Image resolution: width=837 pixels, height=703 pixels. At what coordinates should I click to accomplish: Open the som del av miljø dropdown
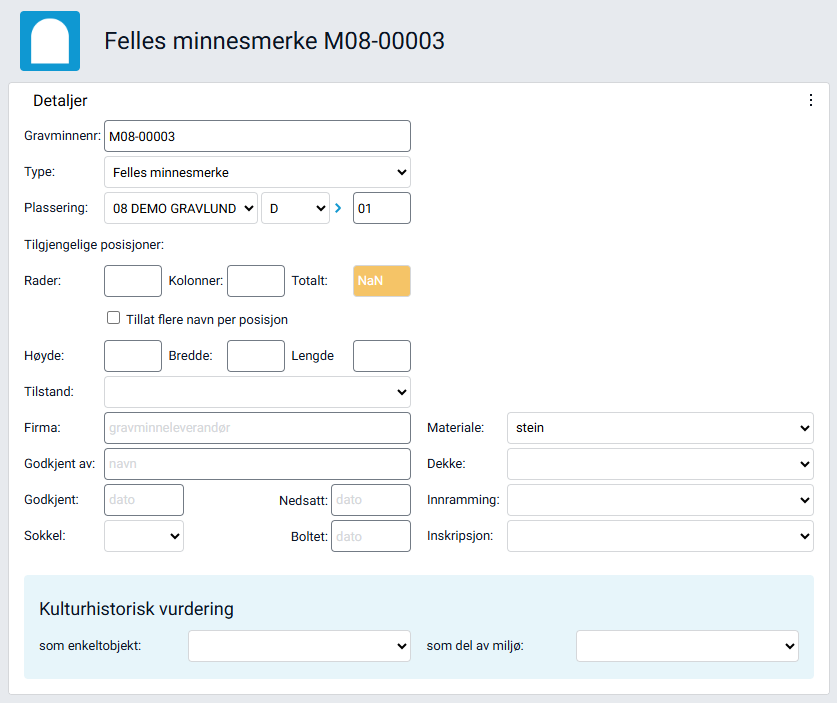(x=686, y=645)
